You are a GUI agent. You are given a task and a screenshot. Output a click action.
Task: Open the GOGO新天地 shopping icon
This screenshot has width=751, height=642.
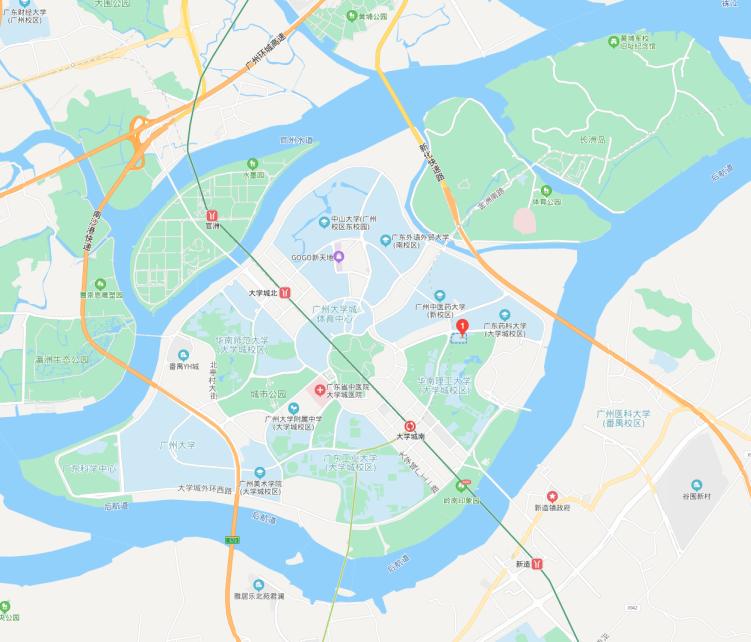(339, 257)
